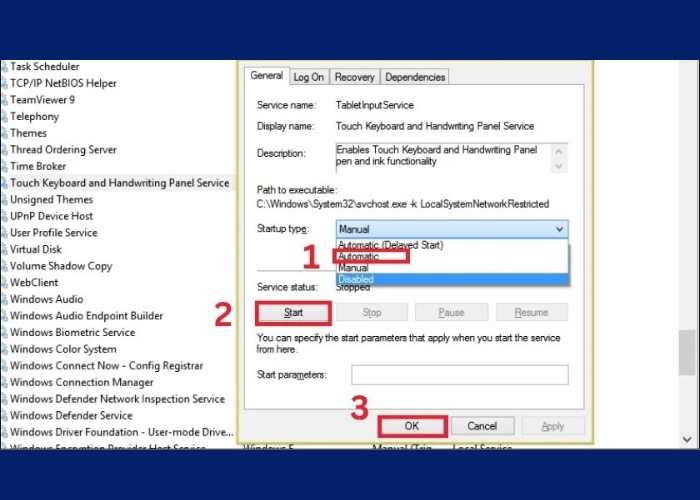The image size is (700, 500).
Task: Click the TeamViewer 9 service icon
Action: [x=4, y=100]
